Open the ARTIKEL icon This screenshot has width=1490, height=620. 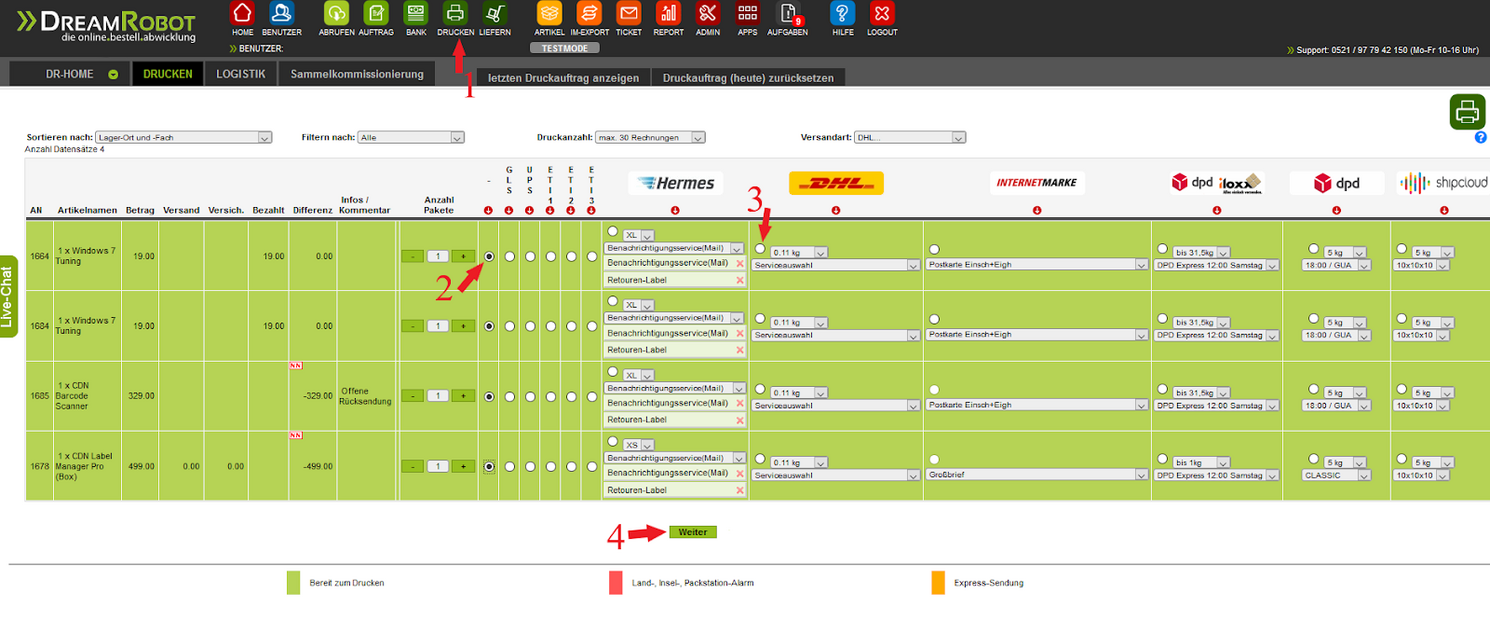click(x=550, y=13)
